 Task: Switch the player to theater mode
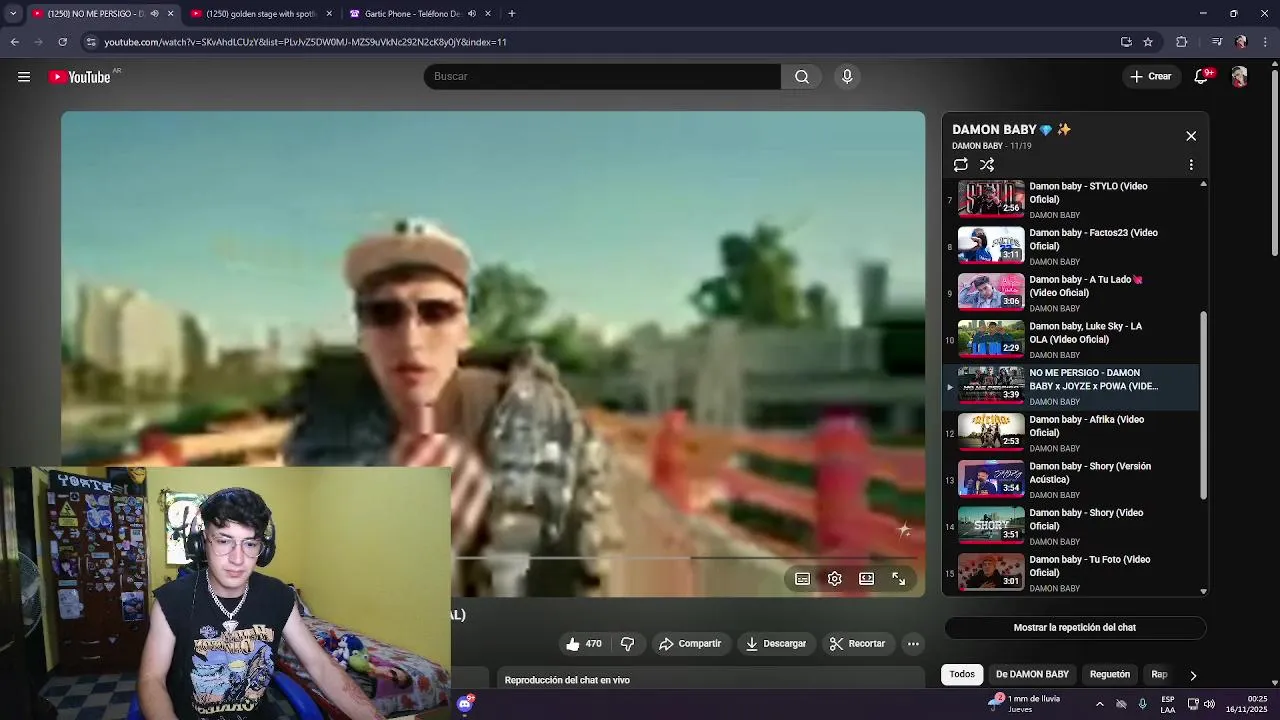coord(866,579)
